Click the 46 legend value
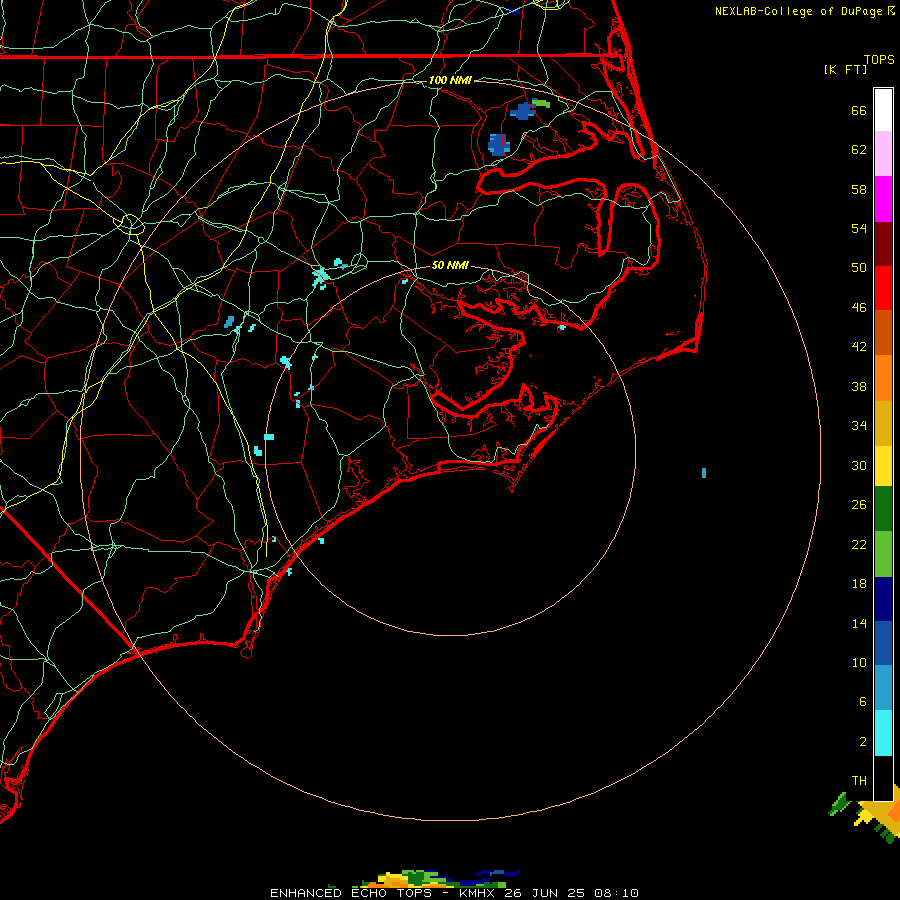 pyautogui.click(x=859, y=308)
